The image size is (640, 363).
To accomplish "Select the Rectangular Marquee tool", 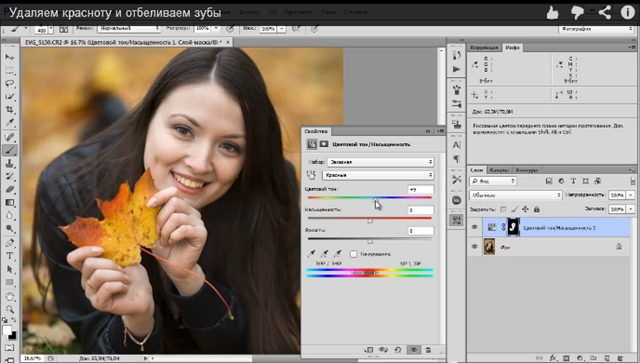I will point(10,70).
